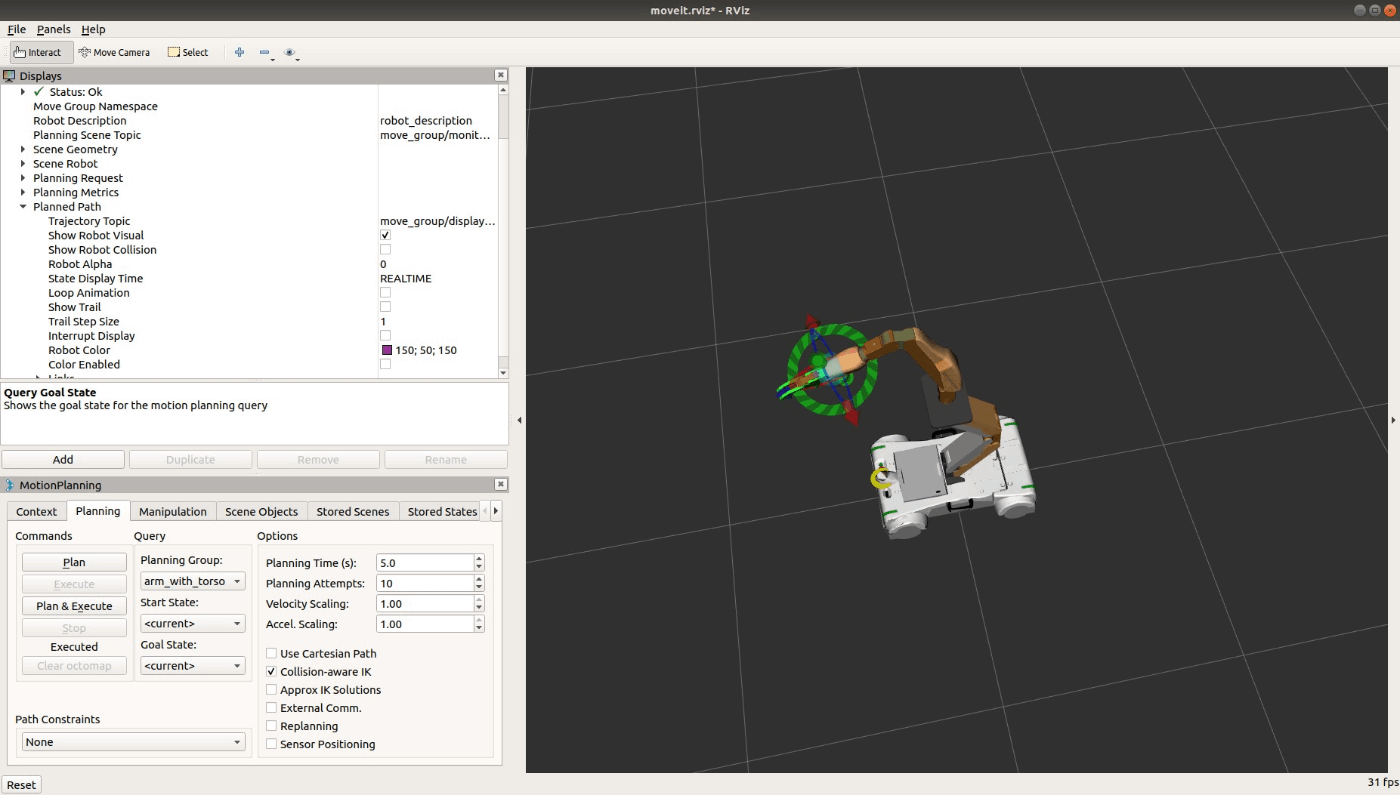The height and width of the screenshot is (795, 1400).
Task: Open the Panels menu
Action: [x=53, y=29]
